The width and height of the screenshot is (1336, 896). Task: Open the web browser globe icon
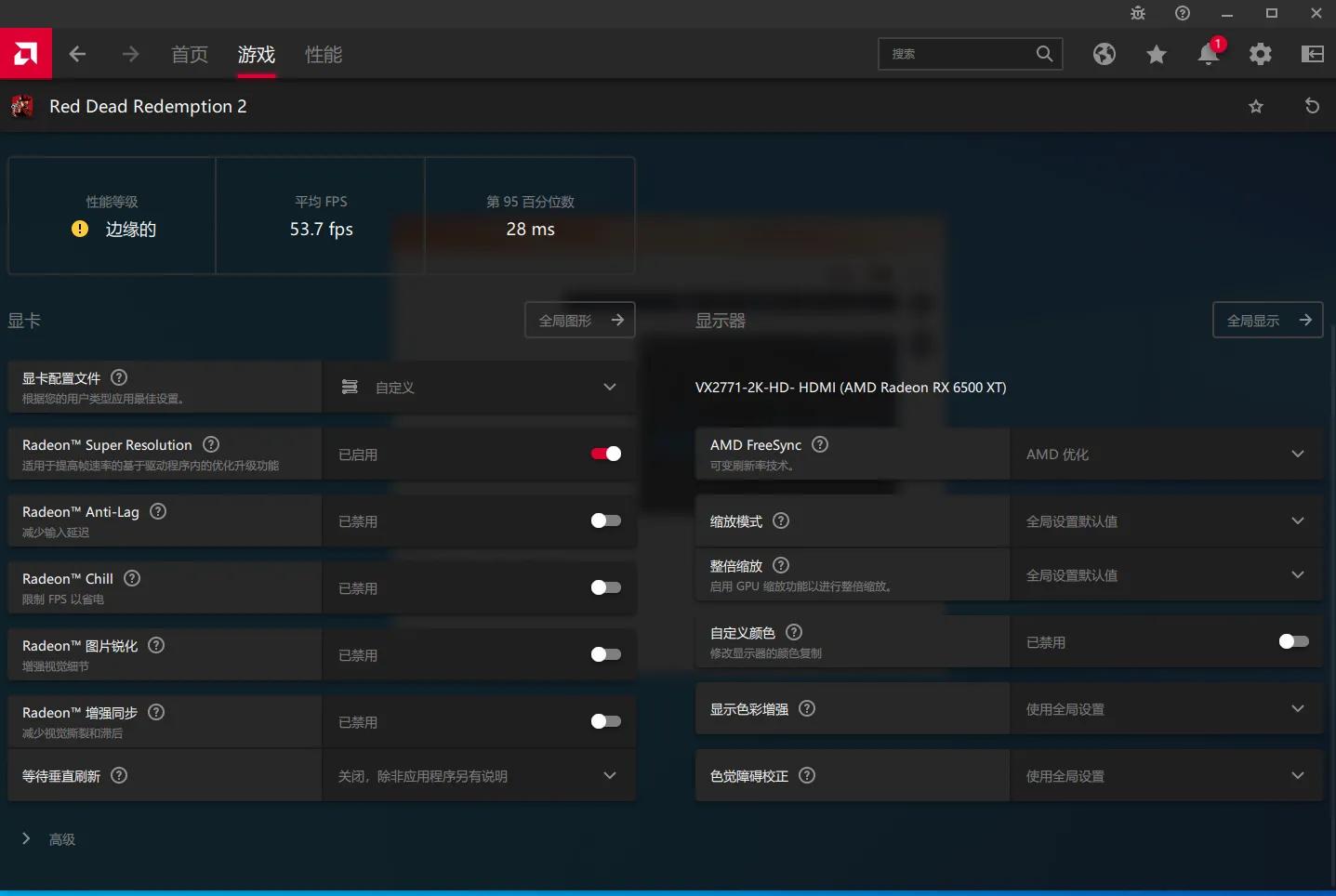click(x=1104, y=55)
